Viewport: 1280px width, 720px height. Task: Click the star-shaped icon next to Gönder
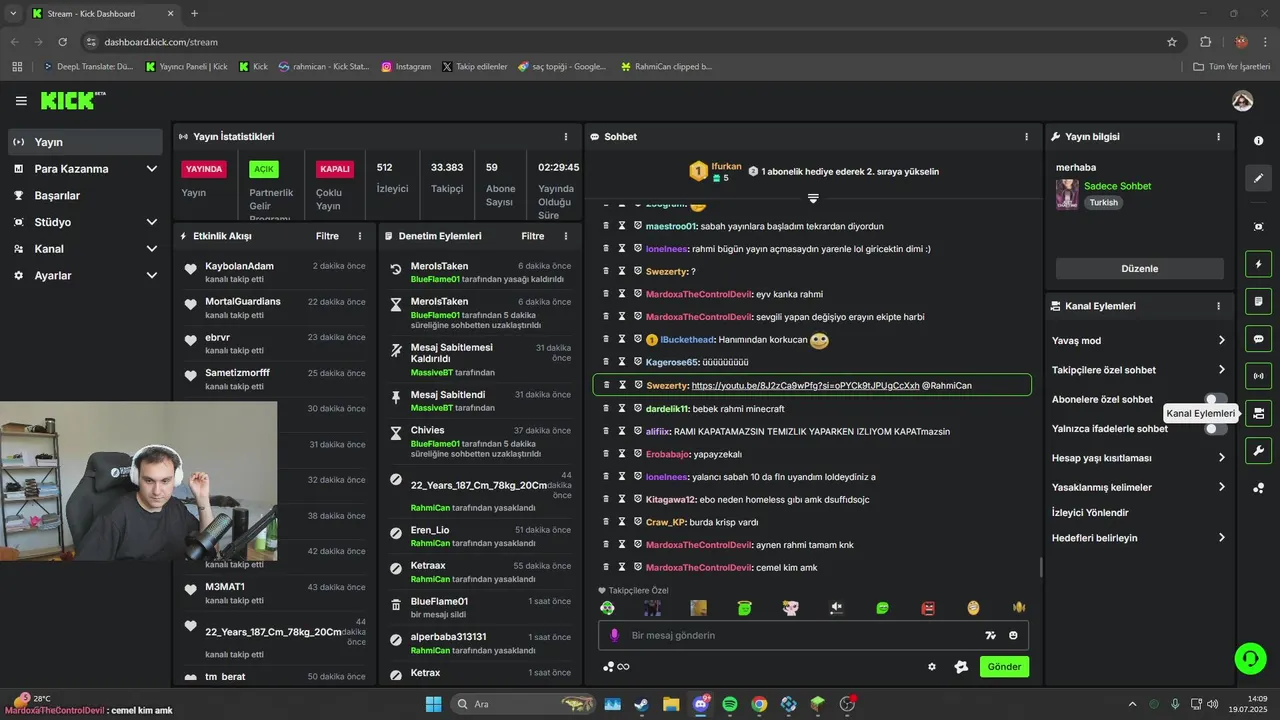[x=961, y=667]
